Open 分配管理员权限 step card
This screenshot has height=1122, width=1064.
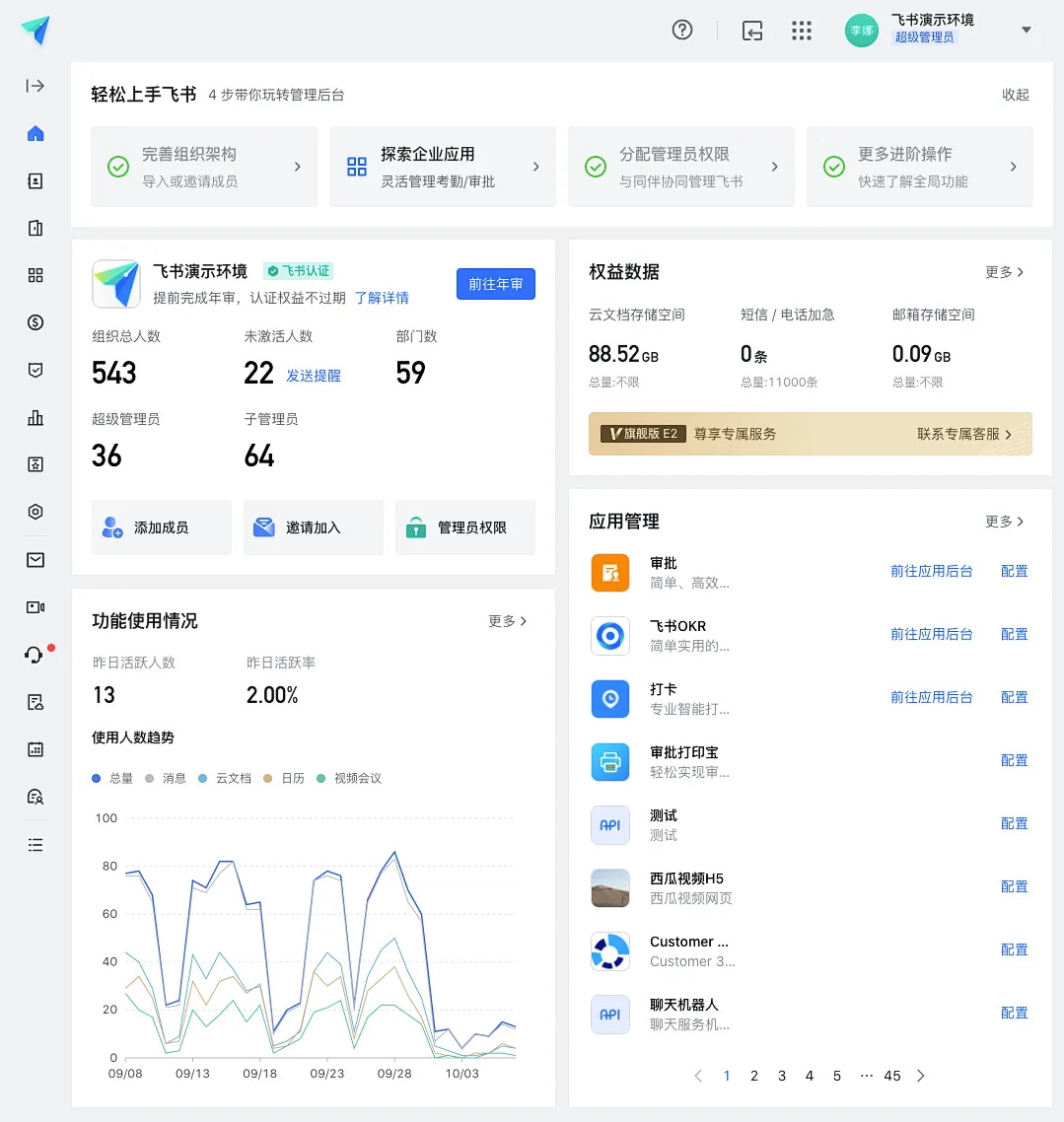tap(681, 167)
